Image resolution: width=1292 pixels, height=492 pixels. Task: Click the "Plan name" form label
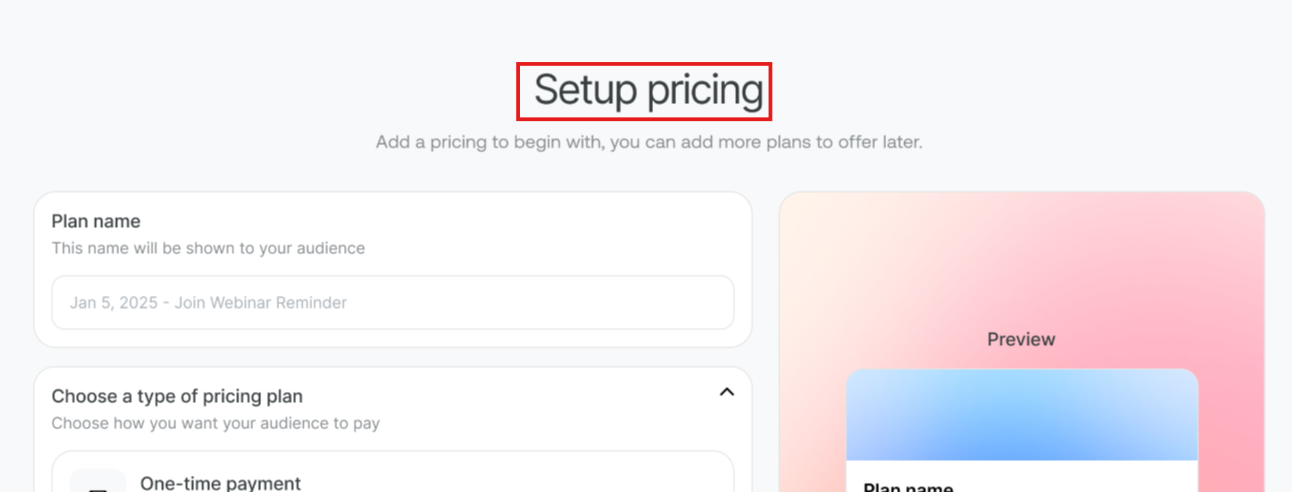coord(96,221)
